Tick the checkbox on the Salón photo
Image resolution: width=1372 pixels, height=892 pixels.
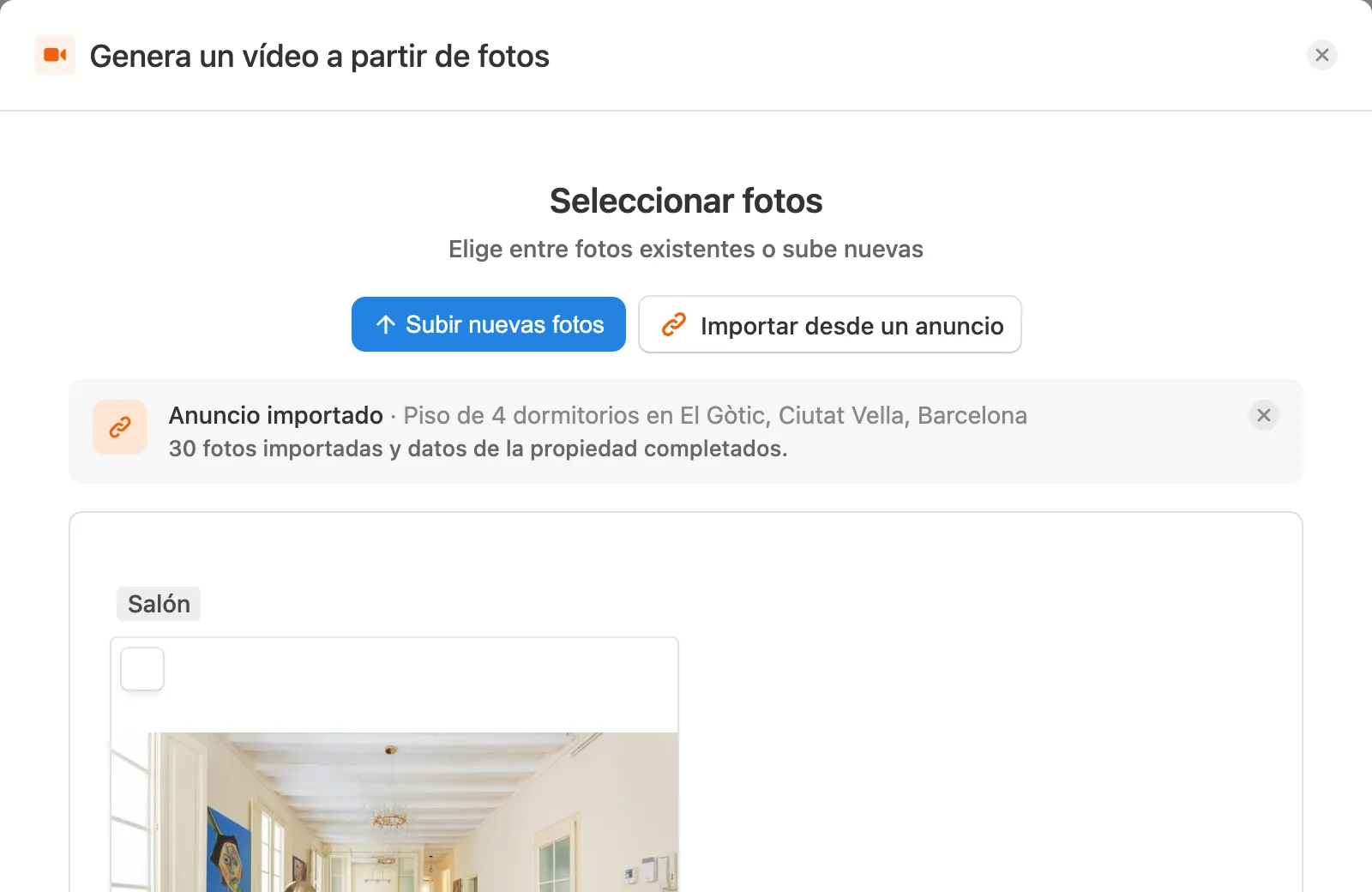coord(142,669)
